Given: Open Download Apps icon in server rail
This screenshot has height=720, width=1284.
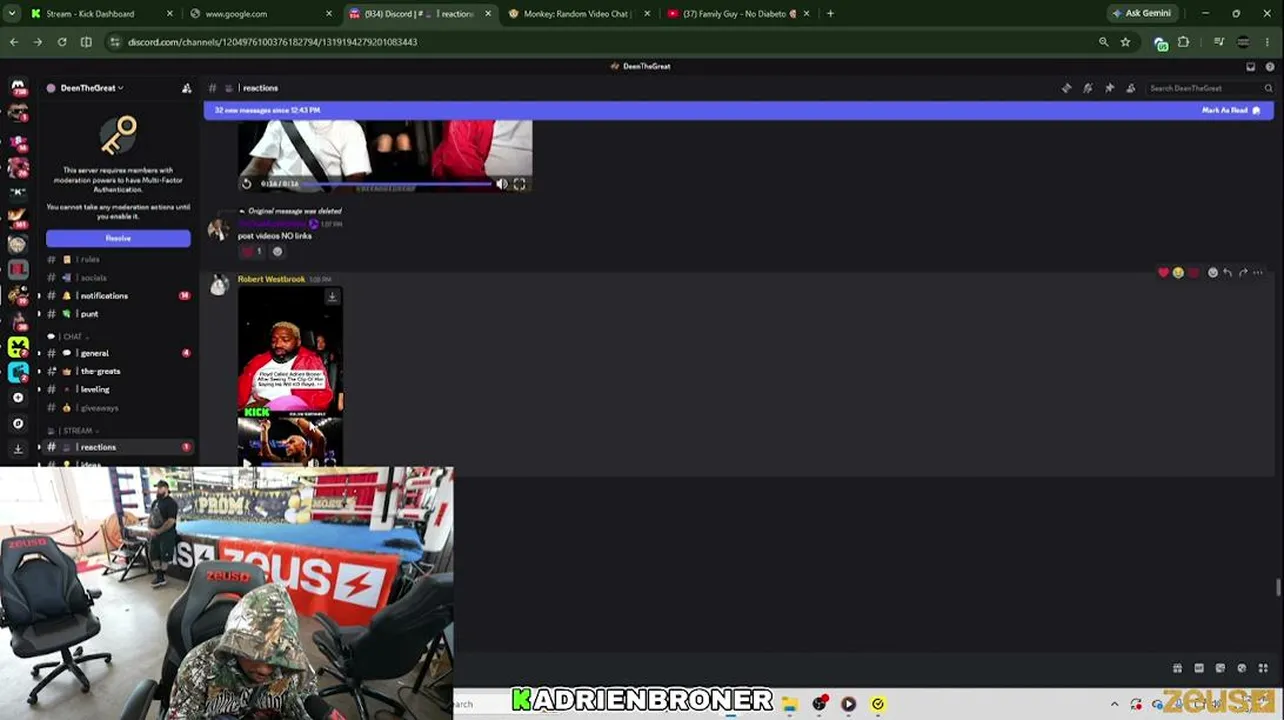Looking at the screenshot, I should pos(18,449).
